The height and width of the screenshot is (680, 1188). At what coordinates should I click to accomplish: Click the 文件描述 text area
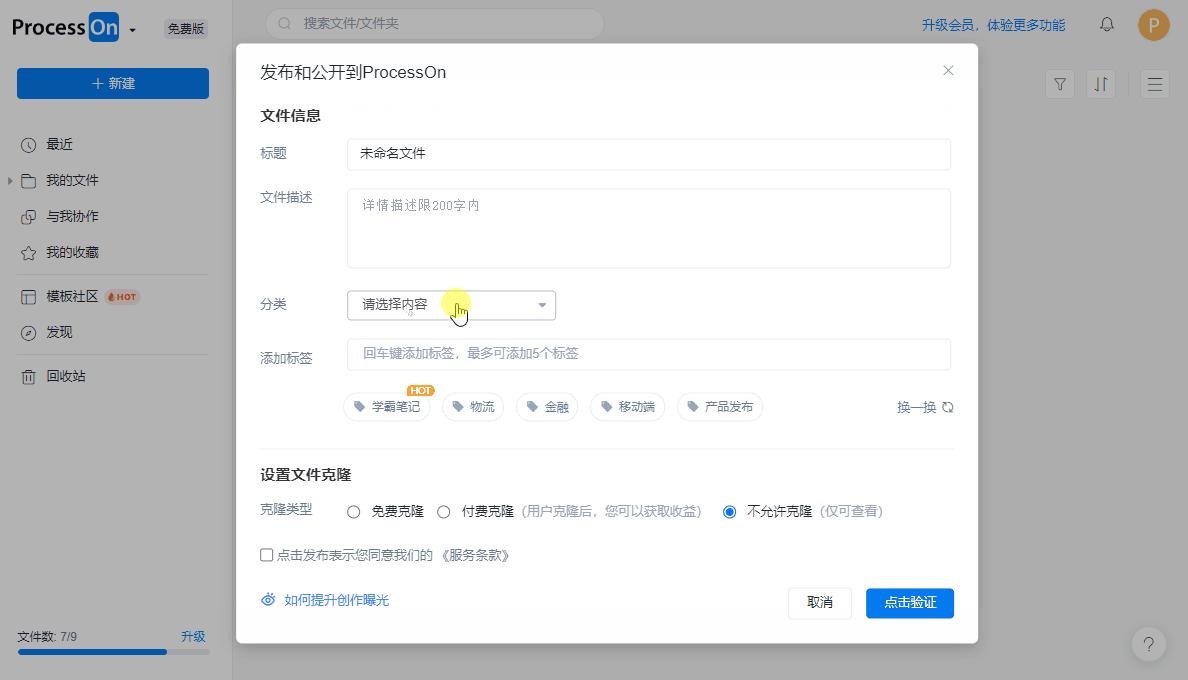pos(648,229)
